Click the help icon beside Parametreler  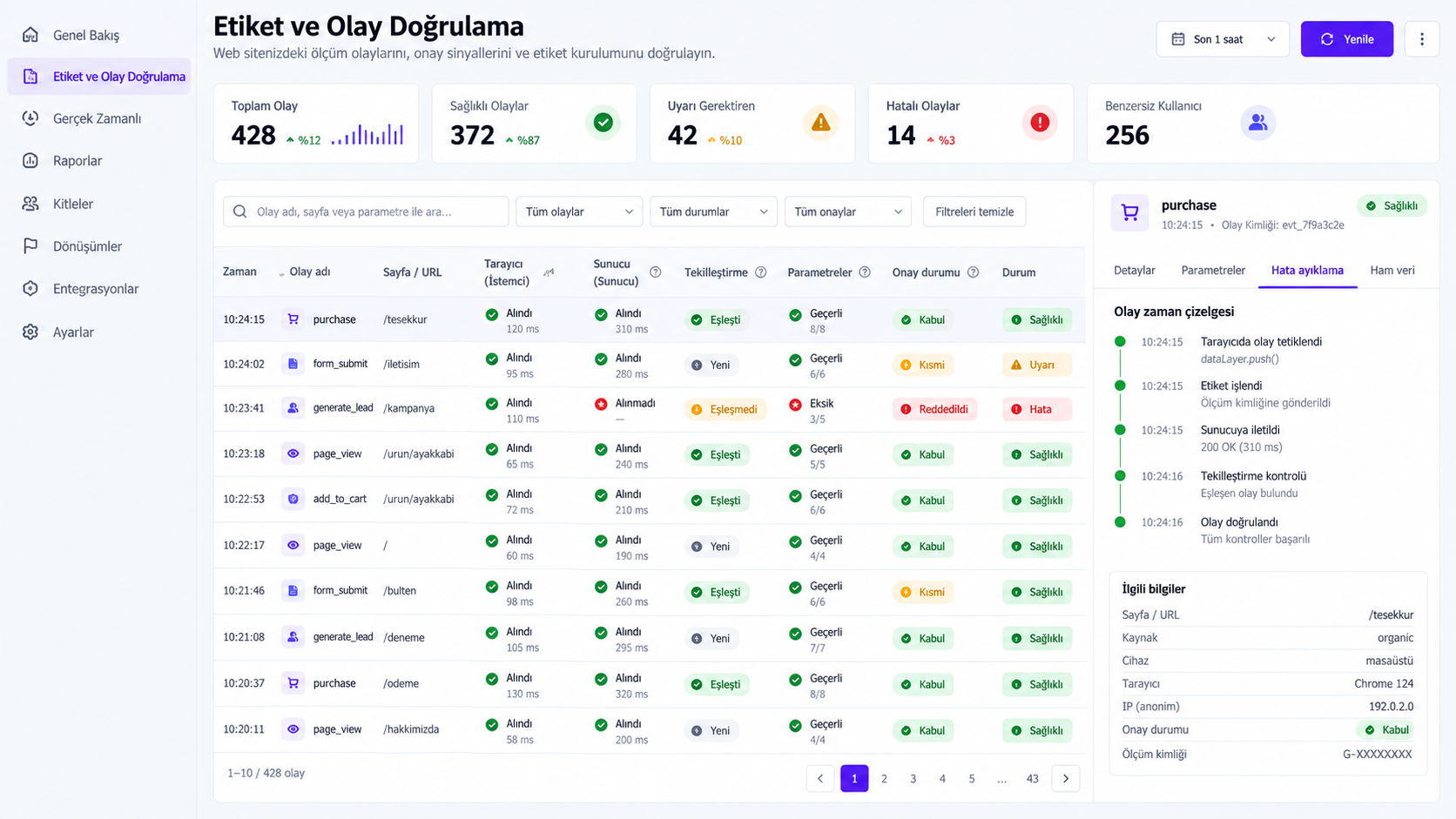pos(865,272)
